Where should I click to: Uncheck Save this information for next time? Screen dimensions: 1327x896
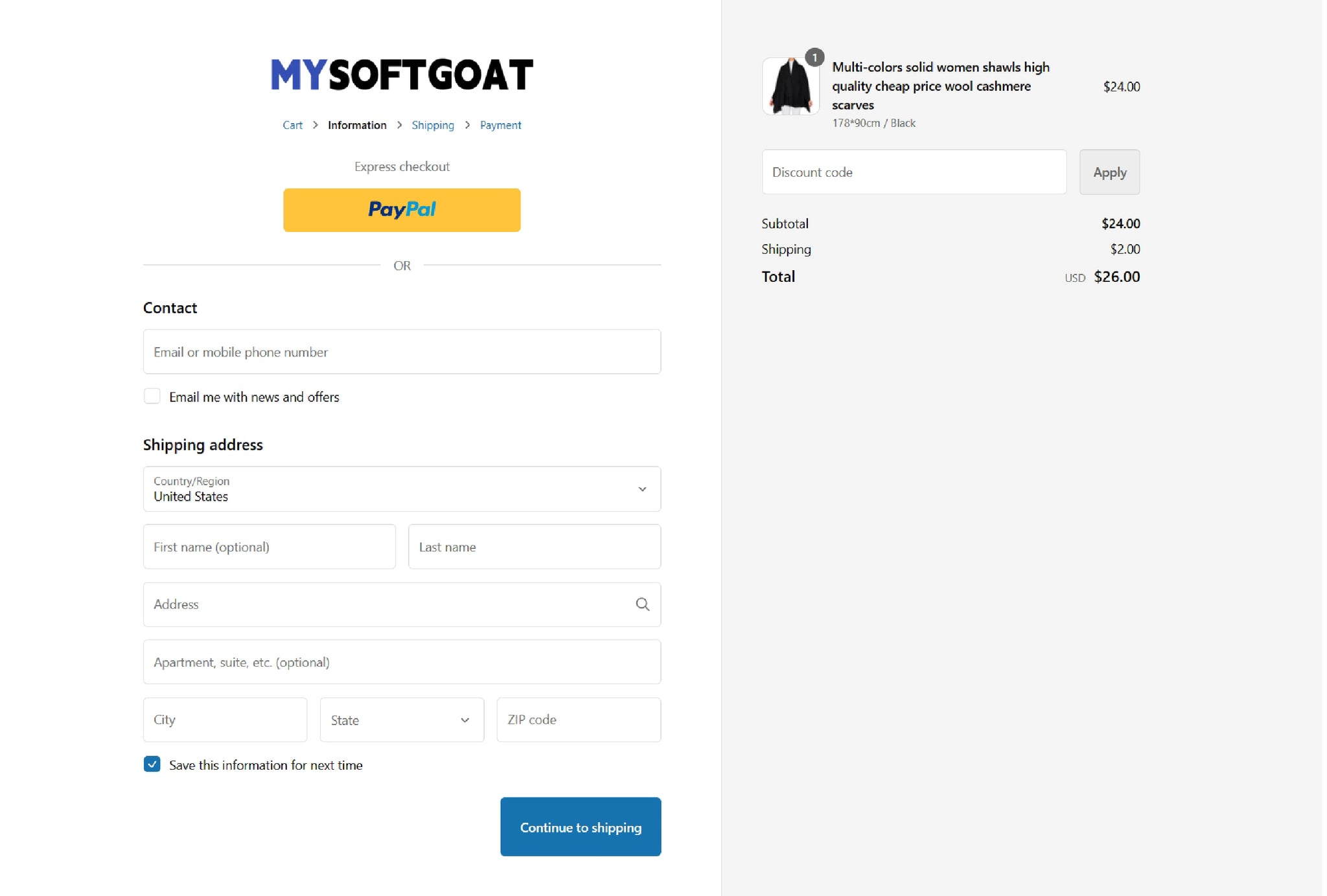coord(152,764)
